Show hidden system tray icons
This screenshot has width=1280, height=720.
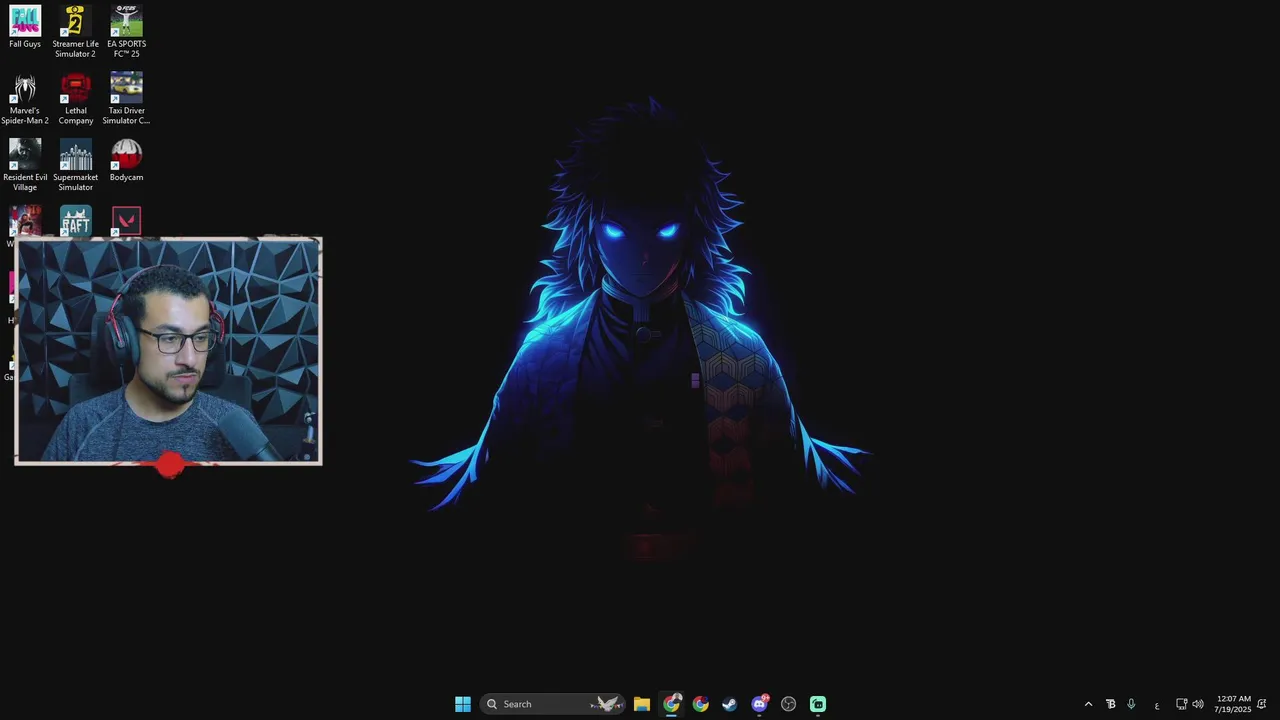1089,704
